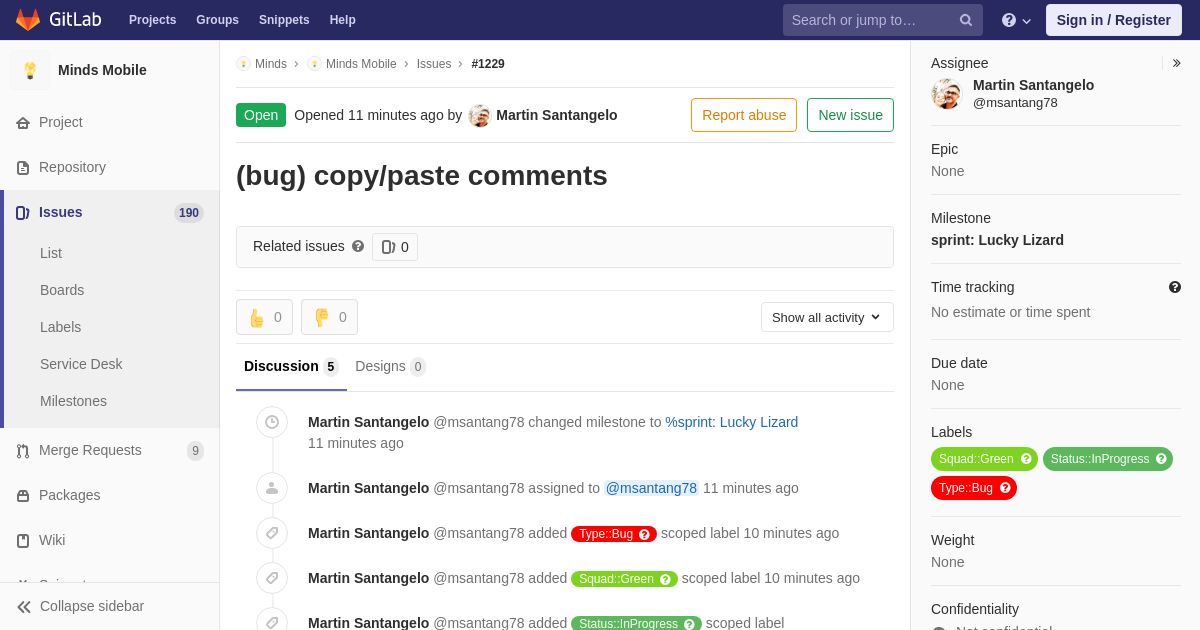Click label icon beside Type::Bug activity entry

point(272,533)
